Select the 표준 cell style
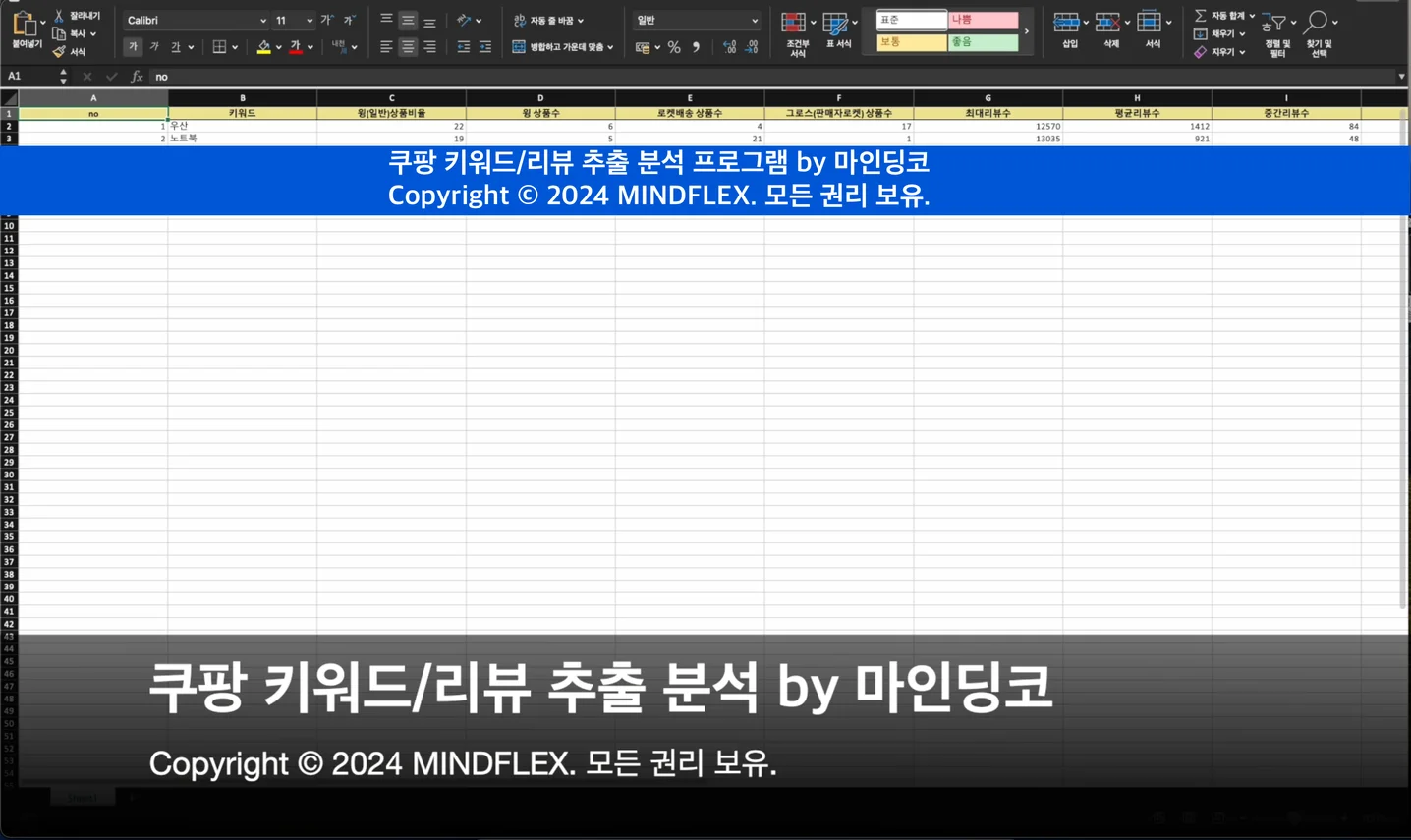1411x840 pixels. click(911, 20)
